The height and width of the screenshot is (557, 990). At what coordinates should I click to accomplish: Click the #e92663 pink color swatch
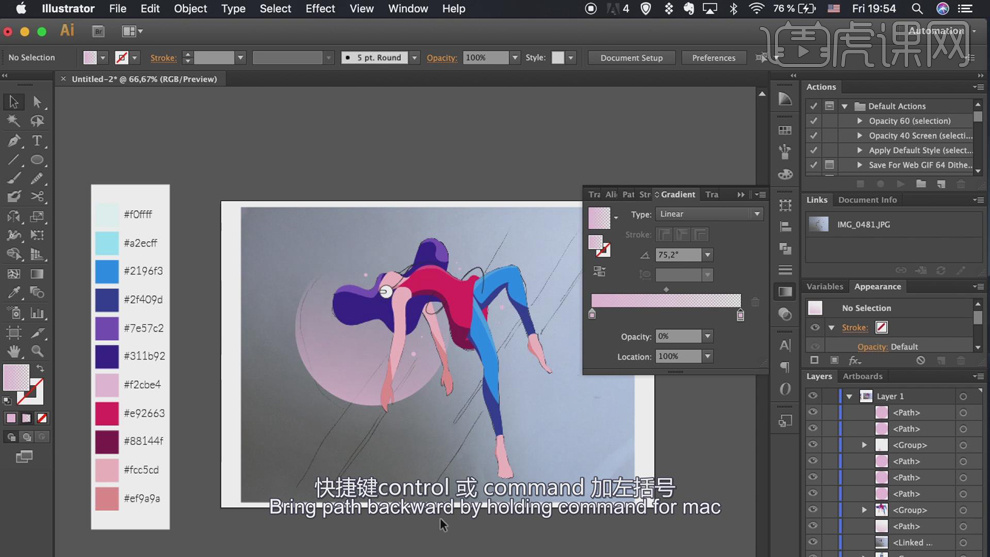107,413
